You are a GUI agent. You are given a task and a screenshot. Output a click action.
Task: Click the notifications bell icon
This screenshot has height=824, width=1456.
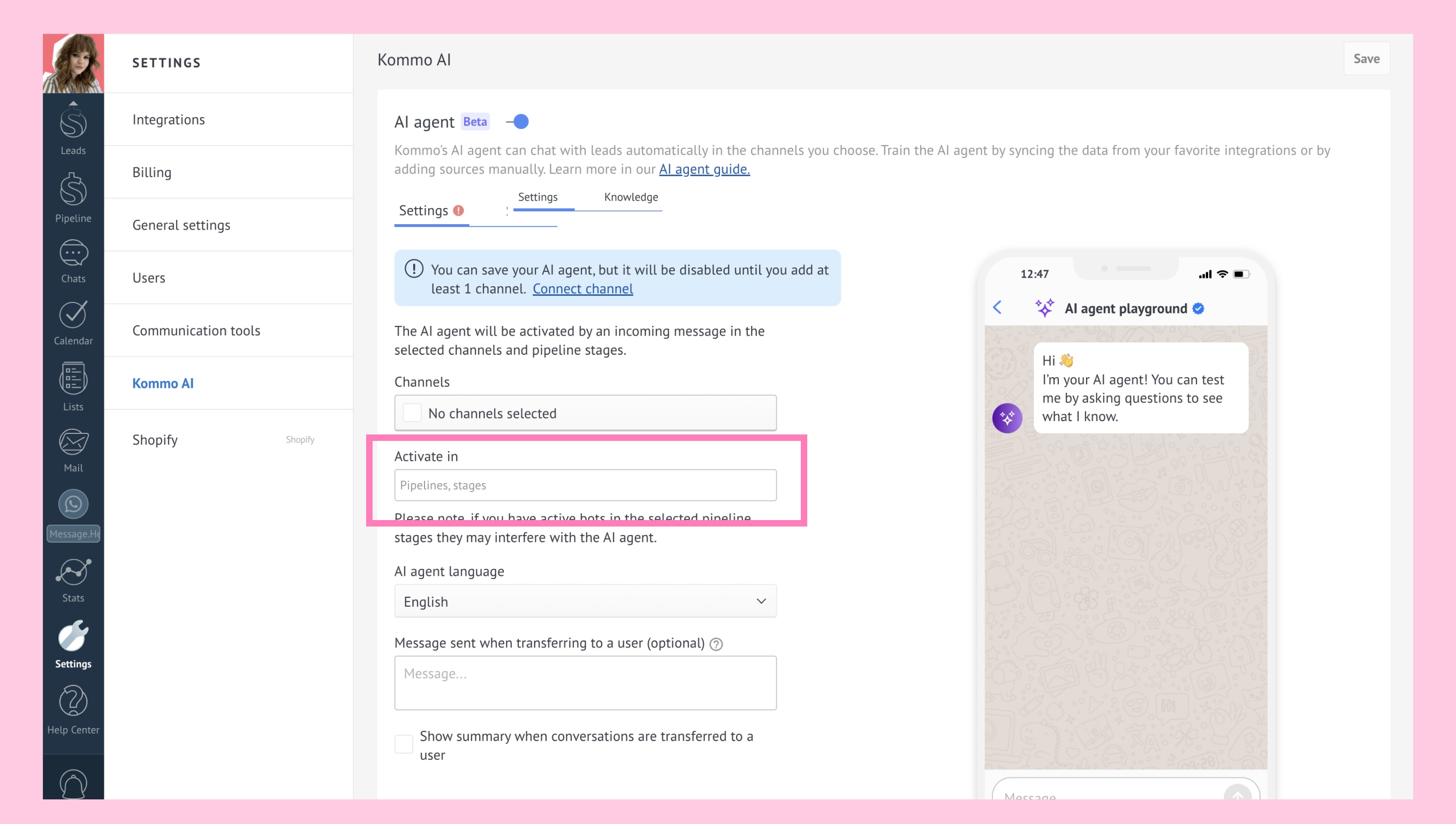pos(73,784)
